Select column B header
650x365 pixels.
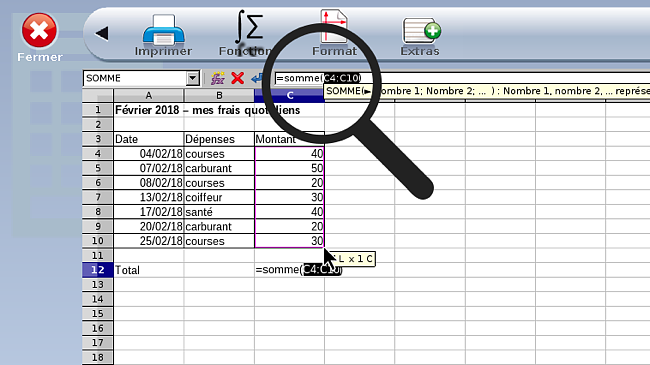point(219,95)
